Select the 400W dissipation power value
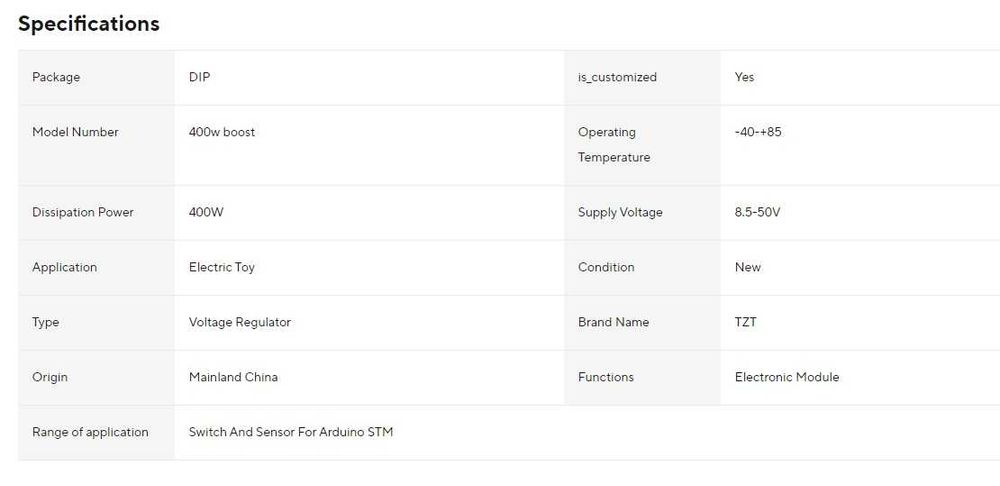Screen dimensions: 1000x486 (206, 212)
